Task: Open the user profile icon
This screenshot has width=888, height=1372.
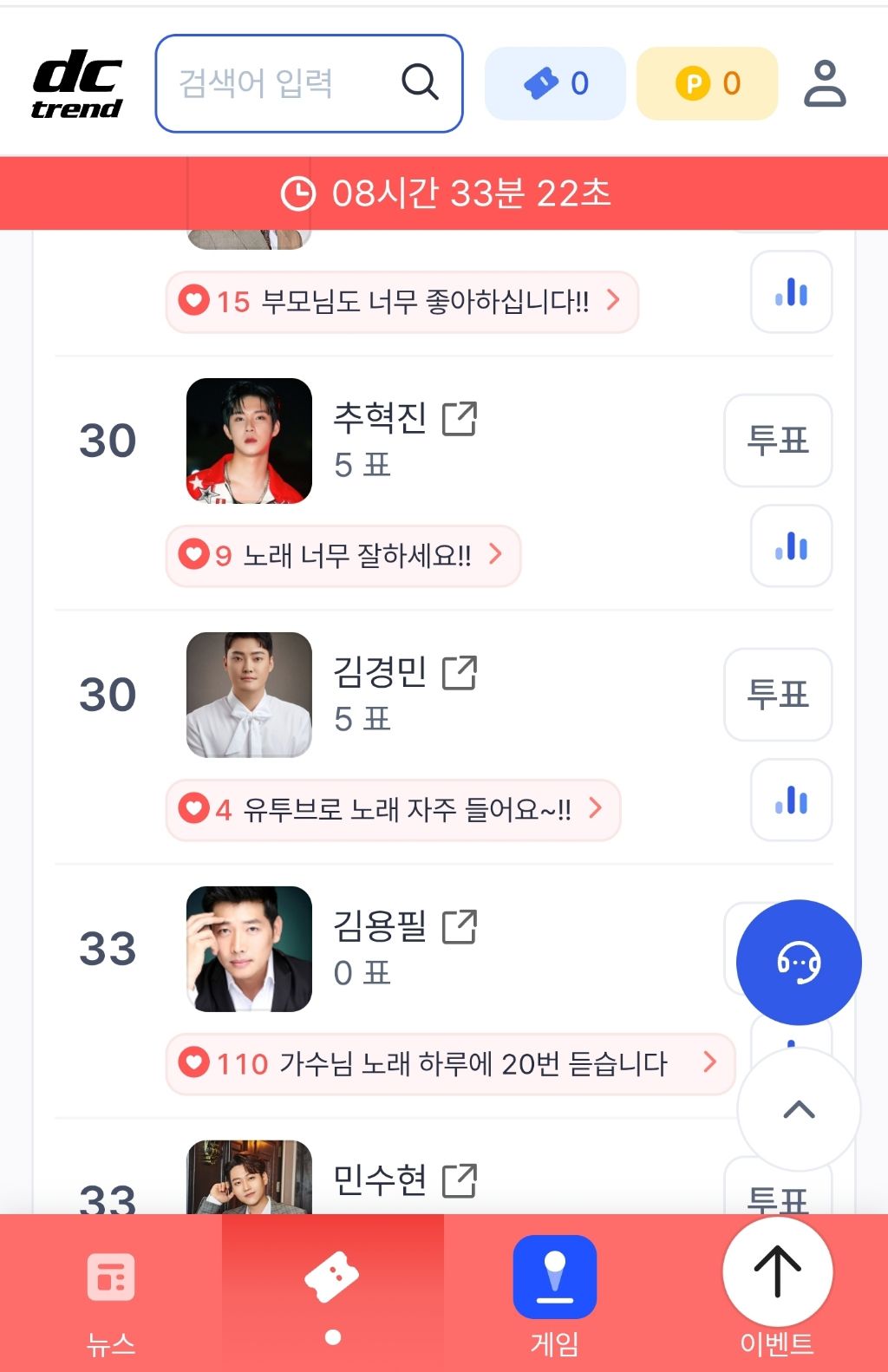Action: 824,83
